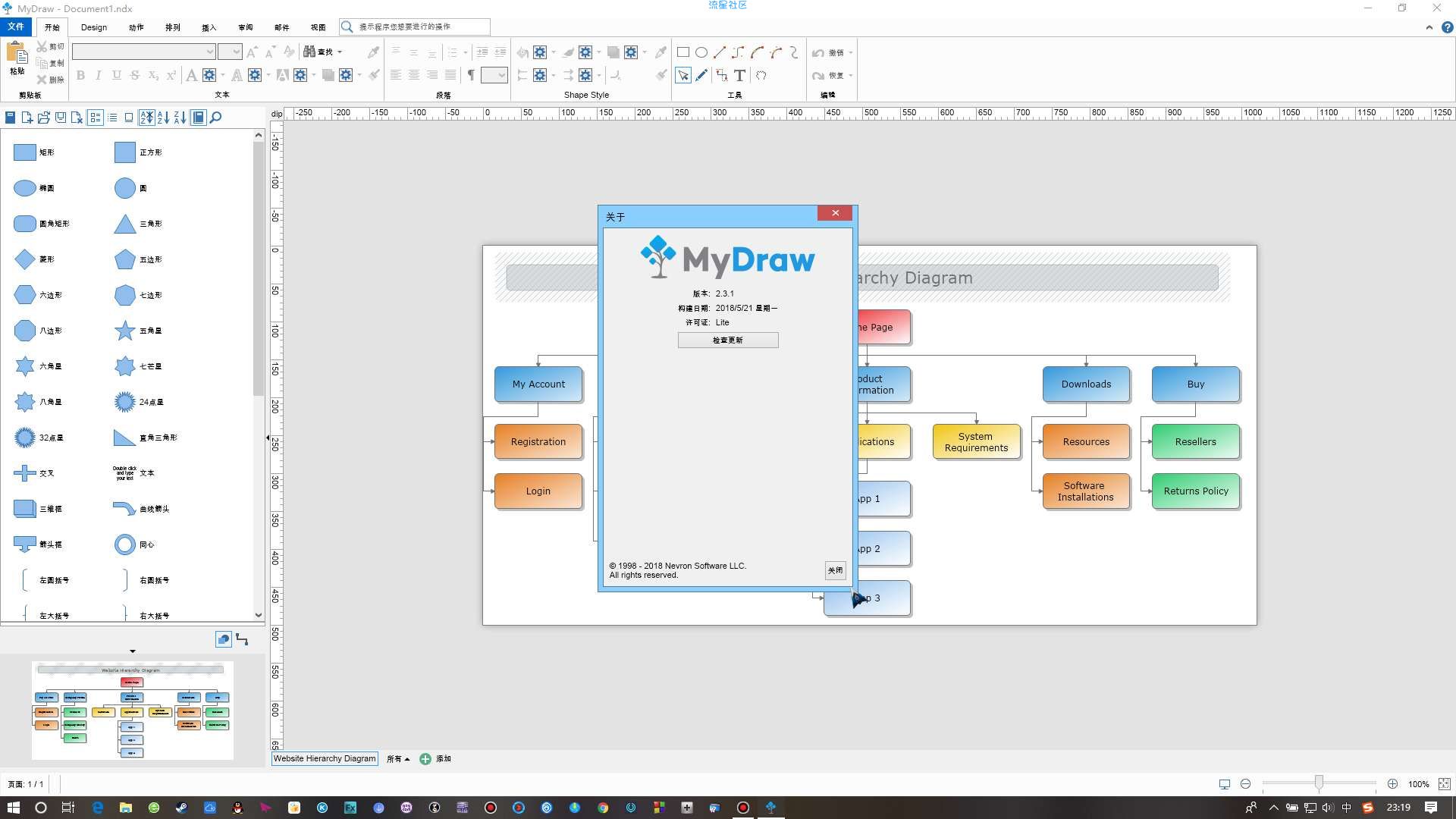Open the Windows Start menu

[x=13, y=807]
